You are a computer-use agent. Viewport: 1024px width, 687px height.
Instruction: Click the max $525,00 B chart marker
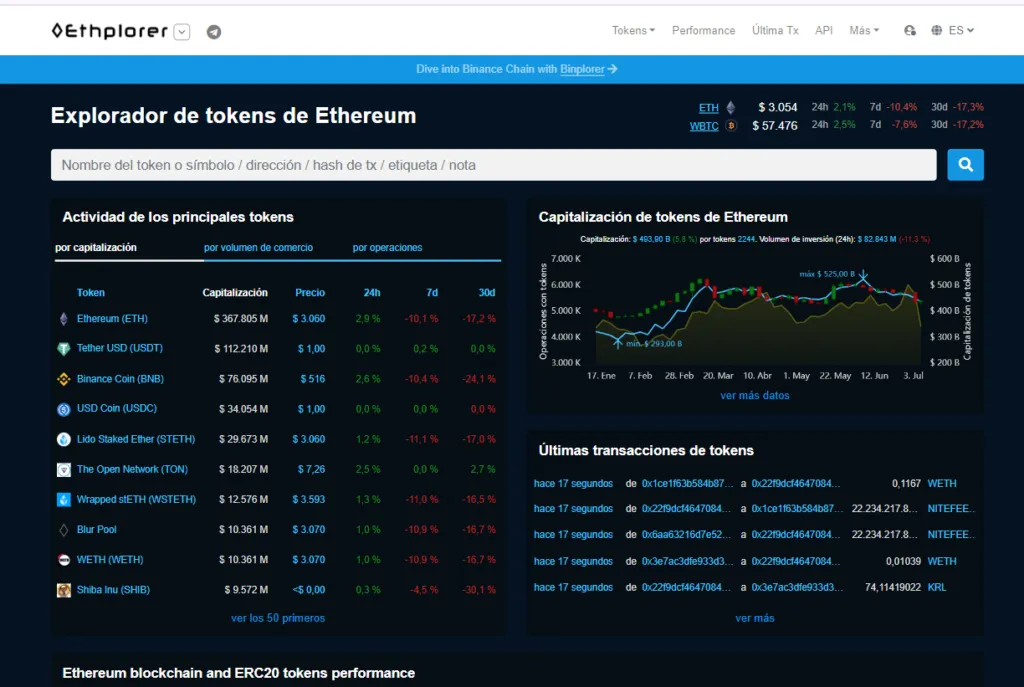[863, 277]
